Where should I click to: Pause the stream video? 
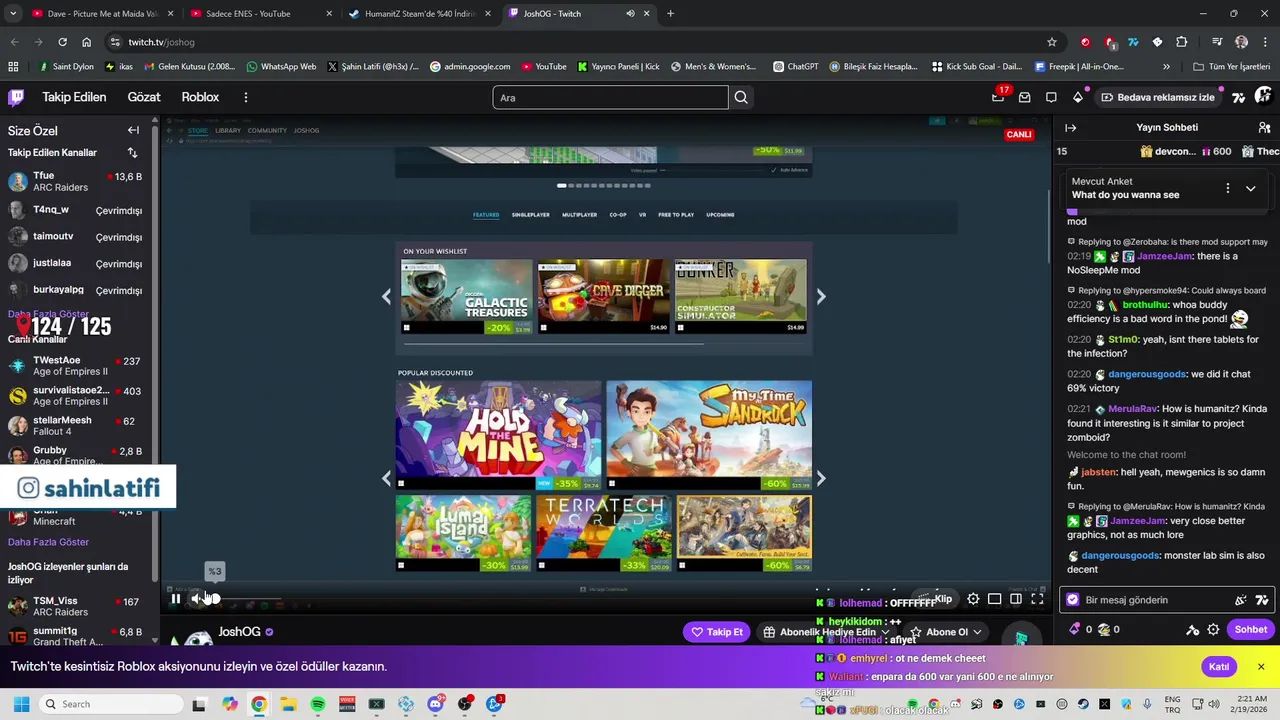[x=175, y=599]
